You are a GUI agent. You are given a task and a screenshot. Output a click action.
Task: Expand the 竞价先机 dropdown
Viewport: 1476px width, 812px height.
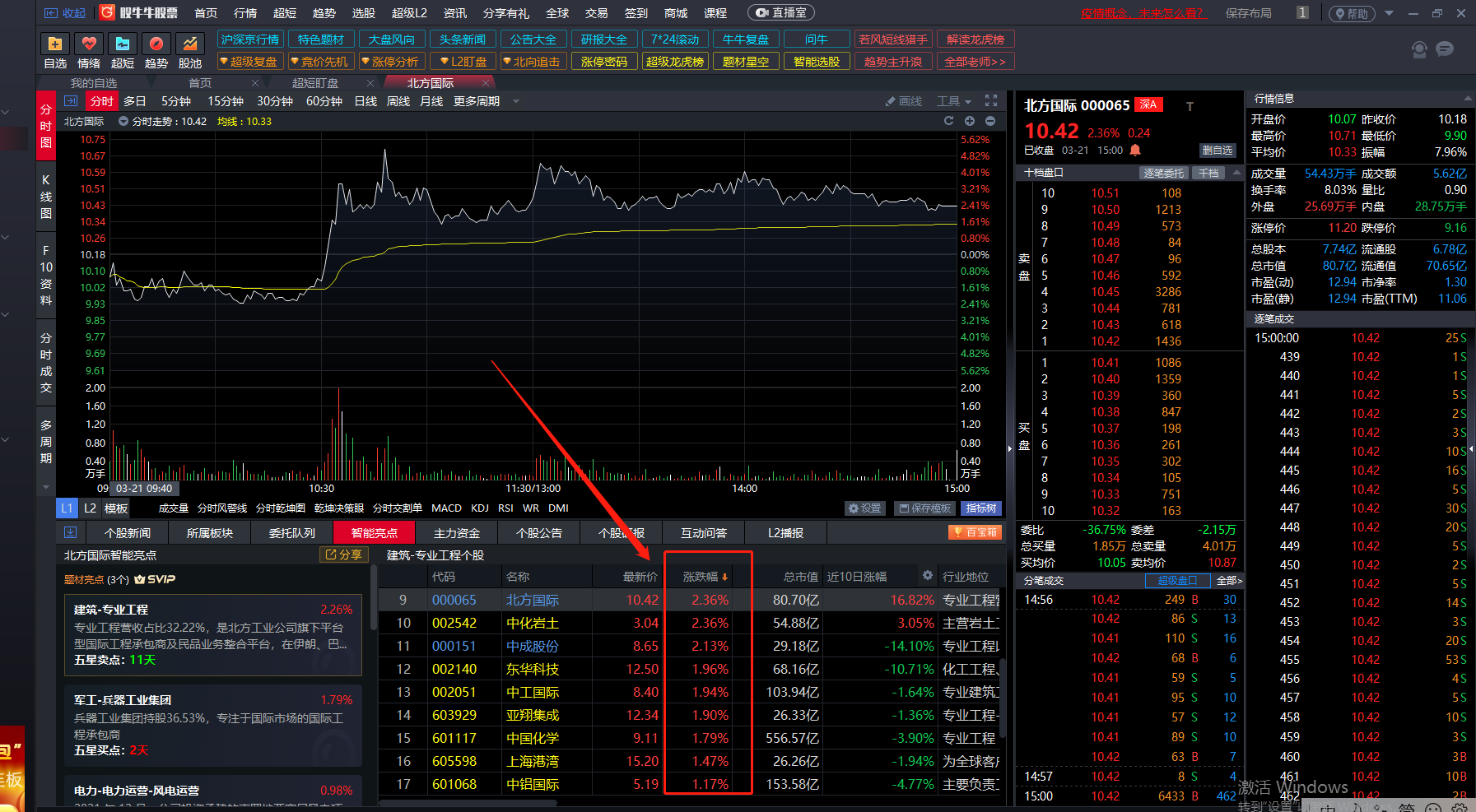[x=321, y=62]
